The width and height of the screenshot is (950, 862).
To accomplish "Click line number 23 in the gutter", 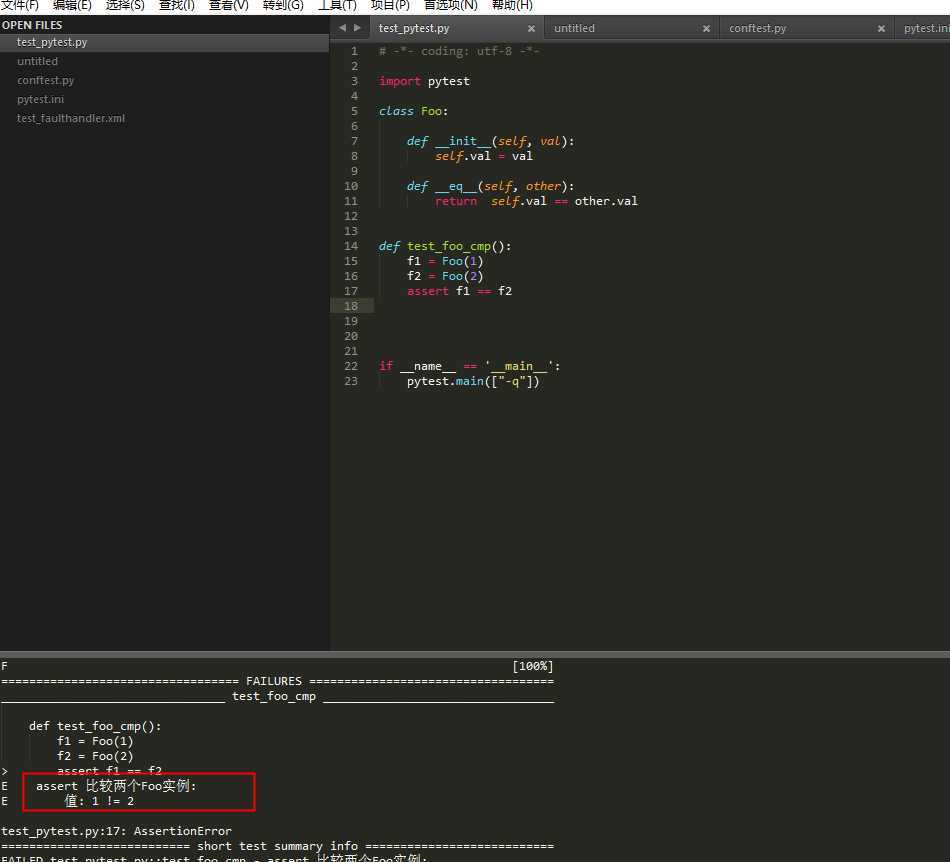I will 351,382.
